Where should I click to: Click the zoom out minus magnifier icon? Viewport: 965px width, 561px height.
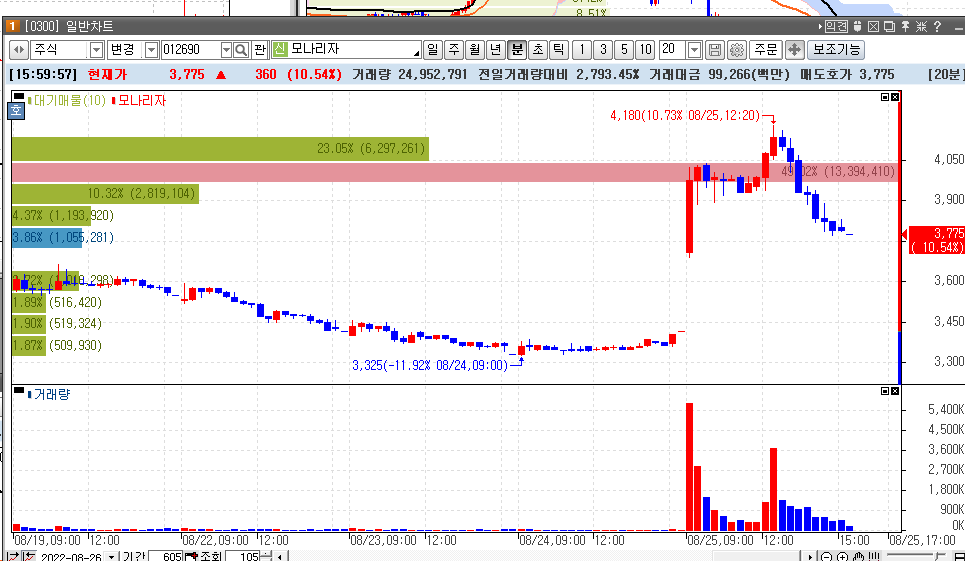(827, 557)
